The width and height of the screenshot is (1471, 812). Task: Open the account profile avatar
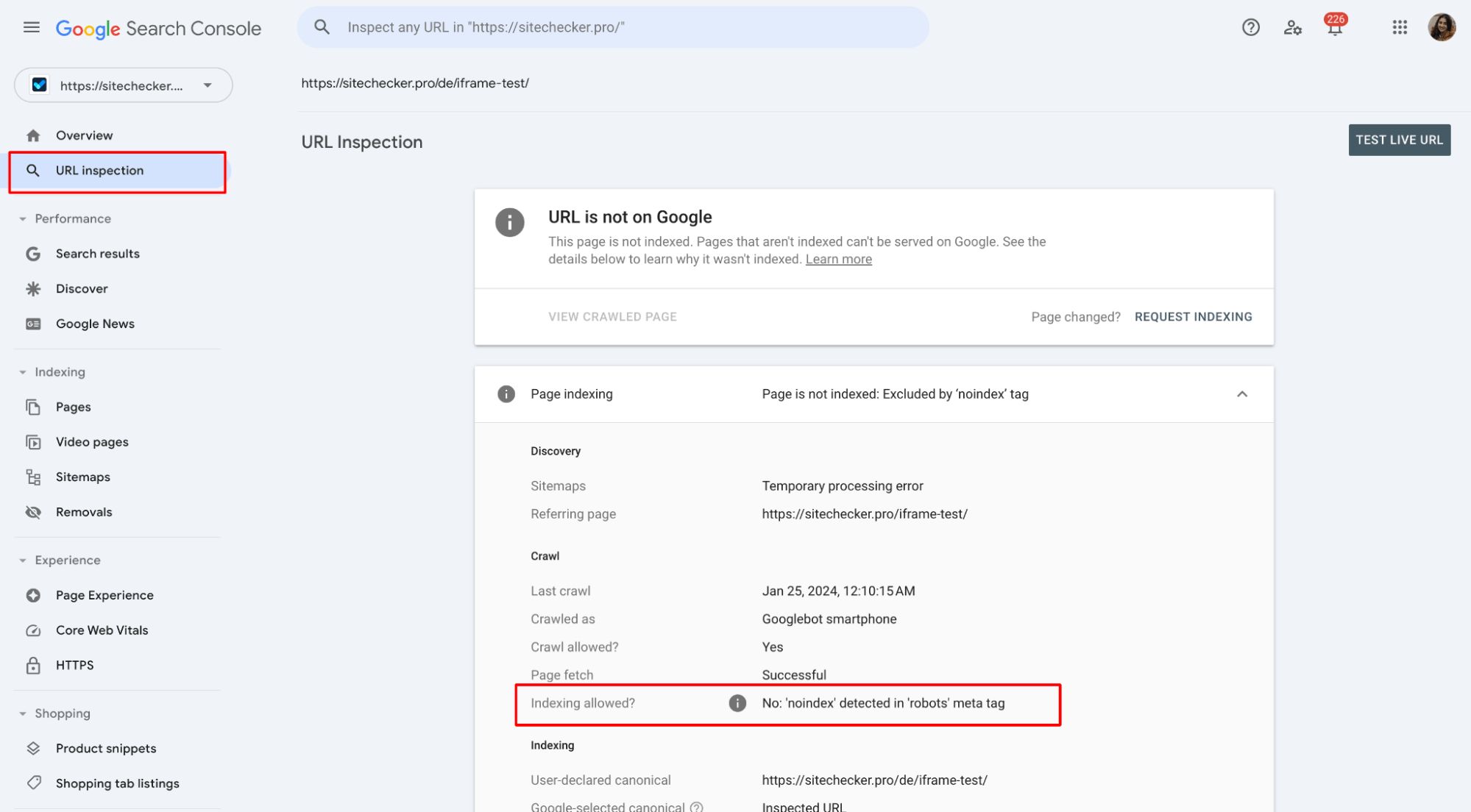pos(1442,27)
